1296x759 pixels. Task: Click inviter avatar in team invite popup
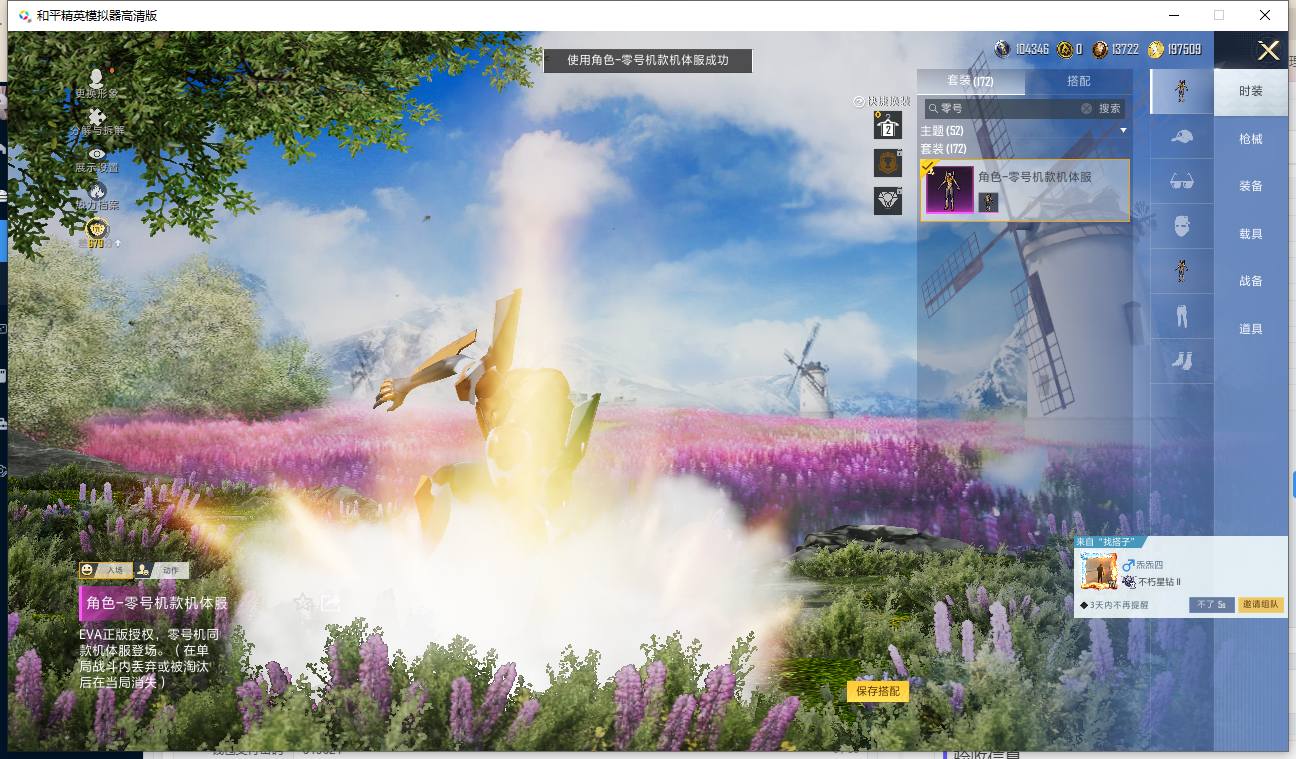[x=1099, y=571]
